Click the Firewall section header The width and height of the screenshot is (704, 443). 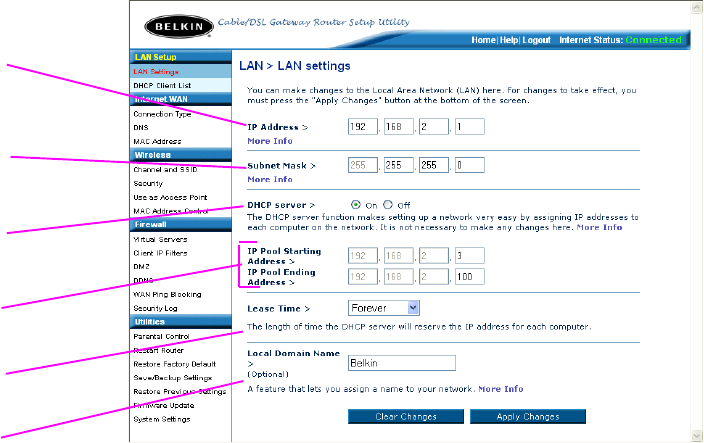181,224
